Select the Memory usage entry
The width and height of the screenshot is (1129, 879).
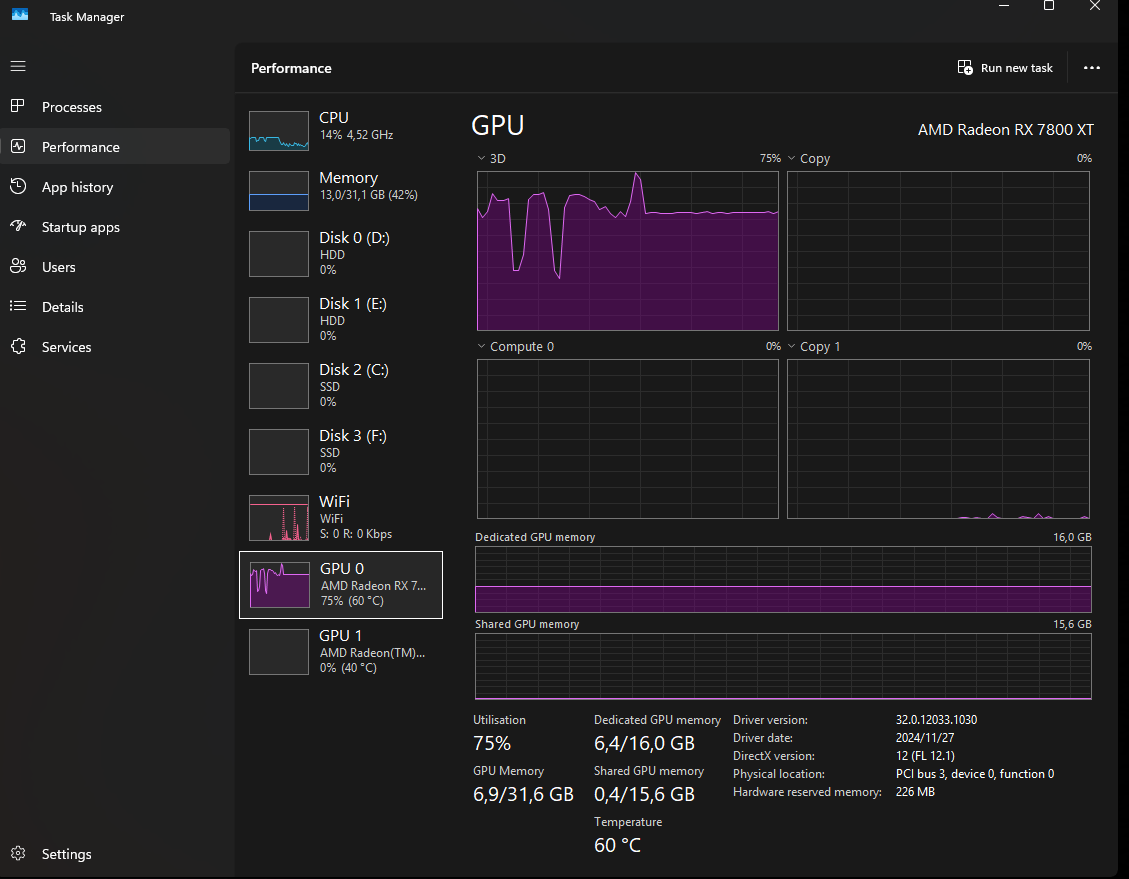click(341, 191)
